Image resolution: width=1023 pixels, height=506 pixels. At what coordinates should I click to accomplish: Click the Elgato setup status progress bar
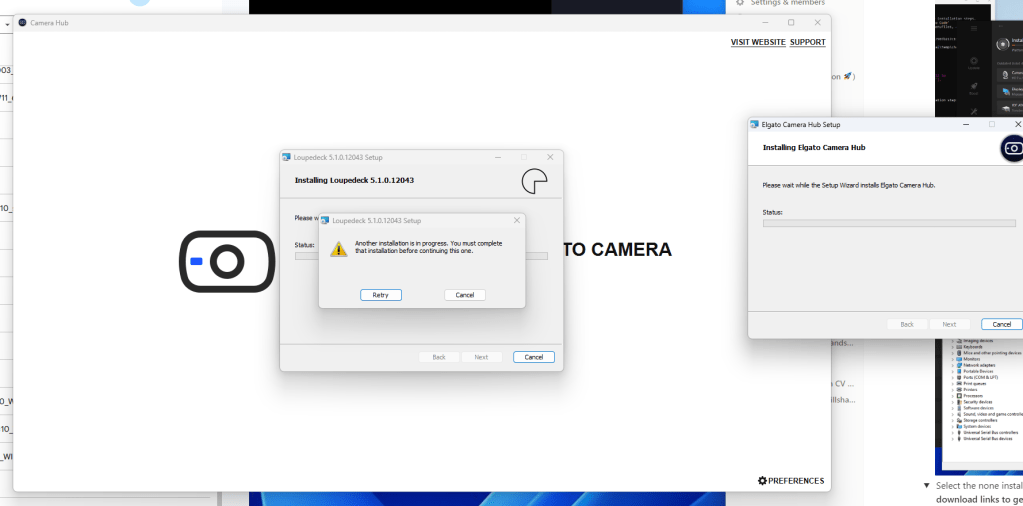pyautogui.click(x=889, y=223)
